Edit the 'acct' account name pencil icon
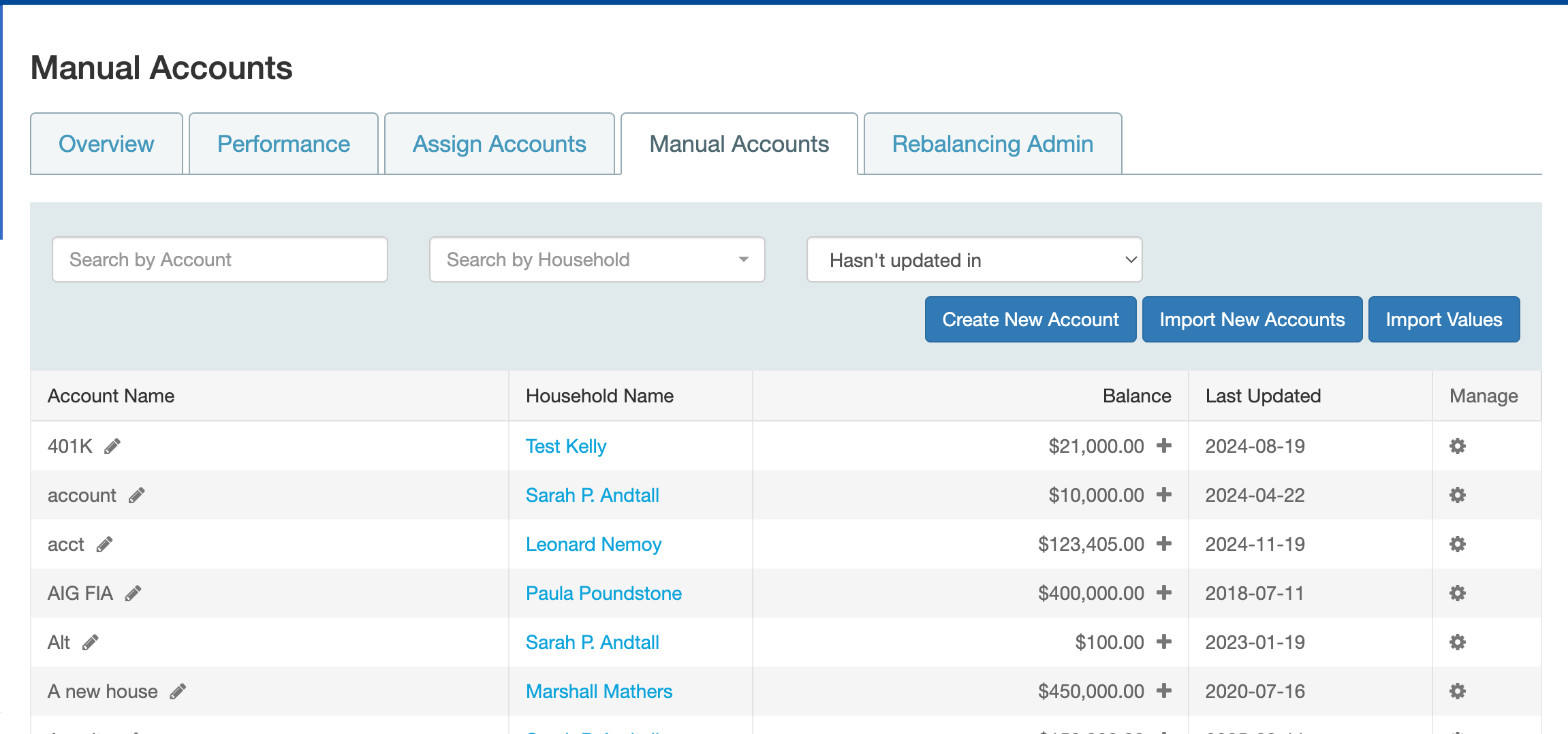1568x734 pixels. coord(104,545)
